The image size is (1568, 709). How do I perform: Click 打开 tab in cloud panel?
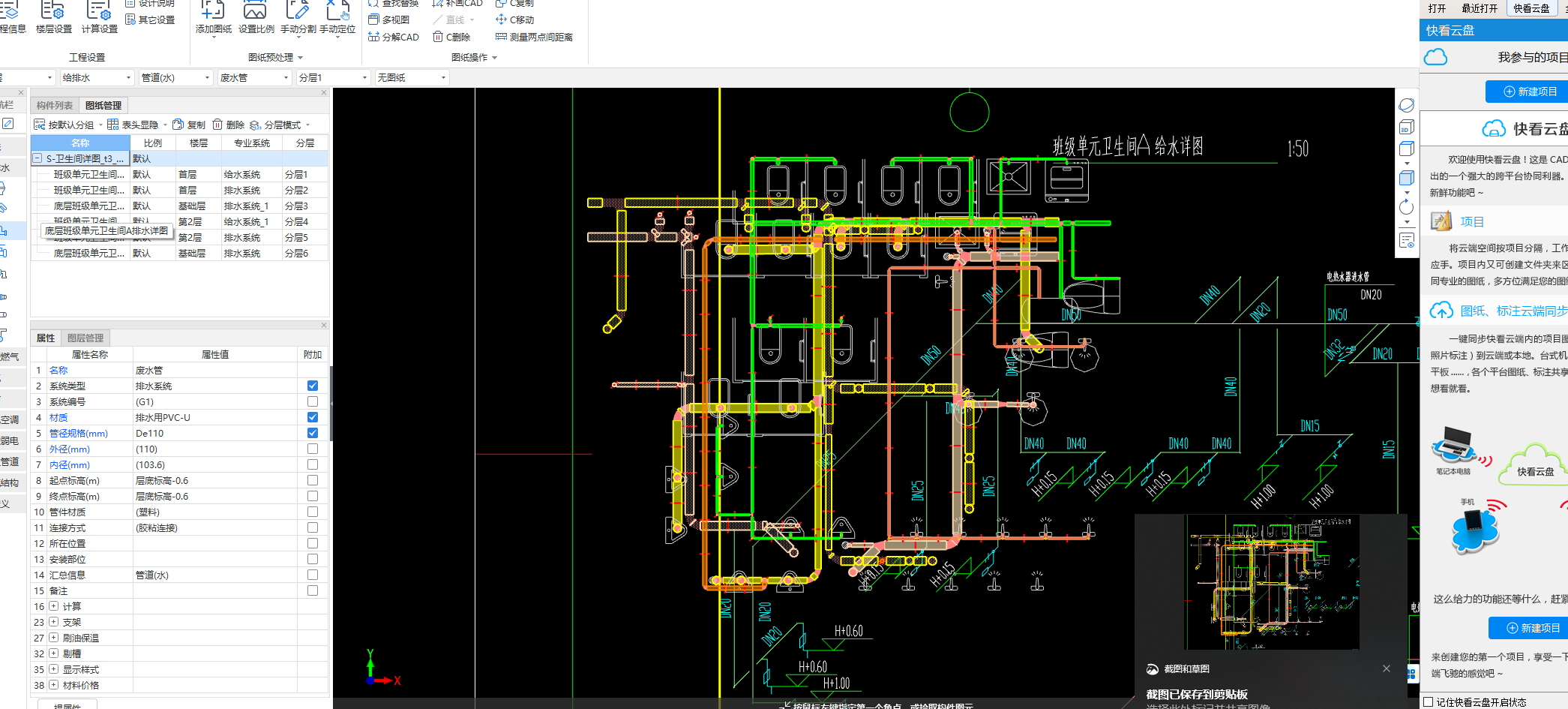tap(1437, 8)
